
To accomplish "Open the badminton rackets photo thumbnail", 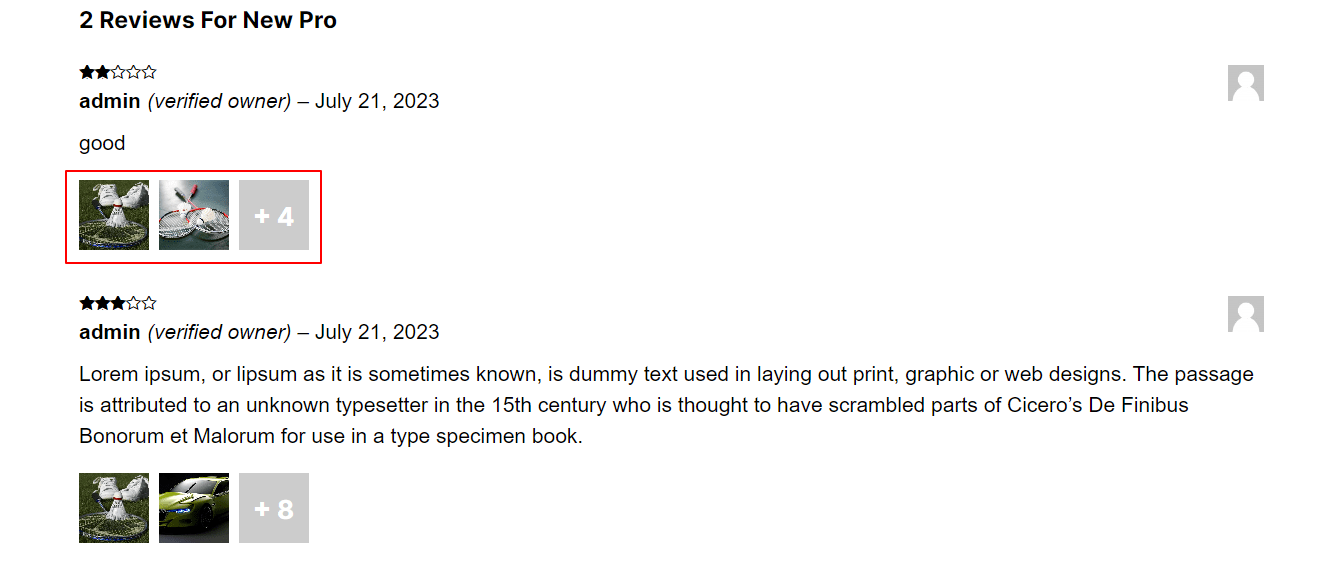I will coord(194,215).
